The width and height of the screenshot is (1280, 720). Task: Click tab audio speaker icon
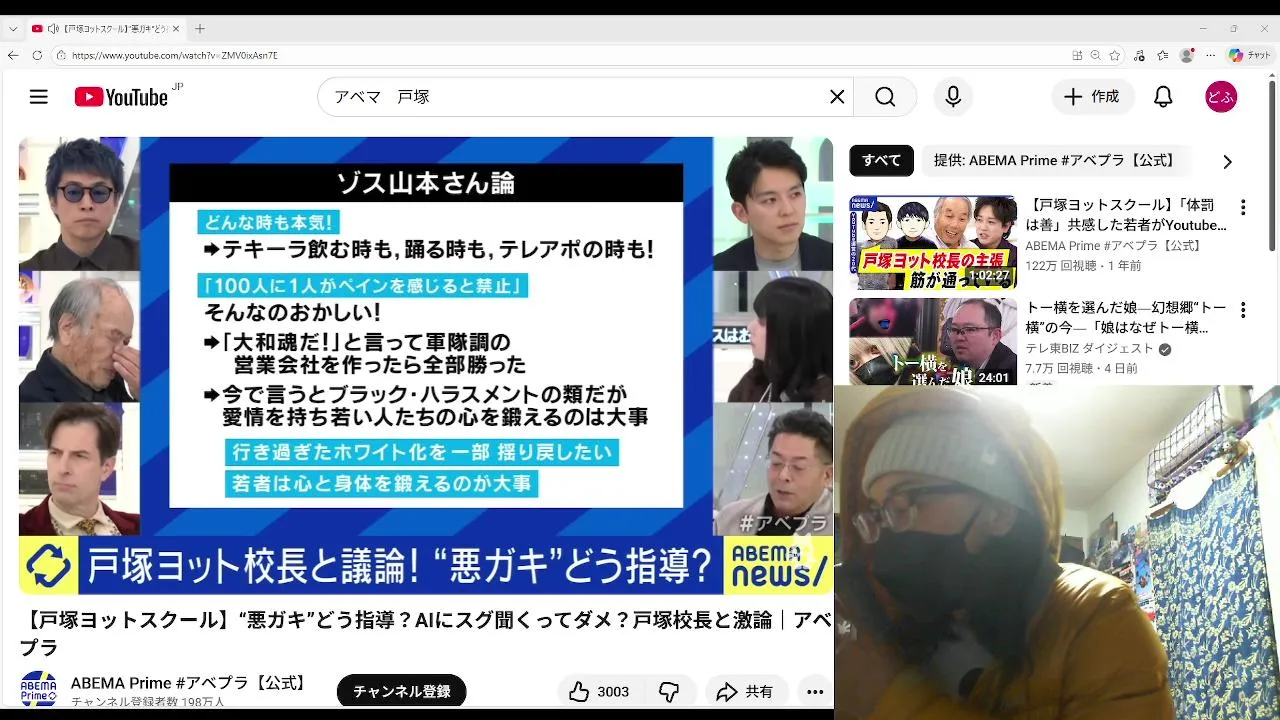pos(52,29)
